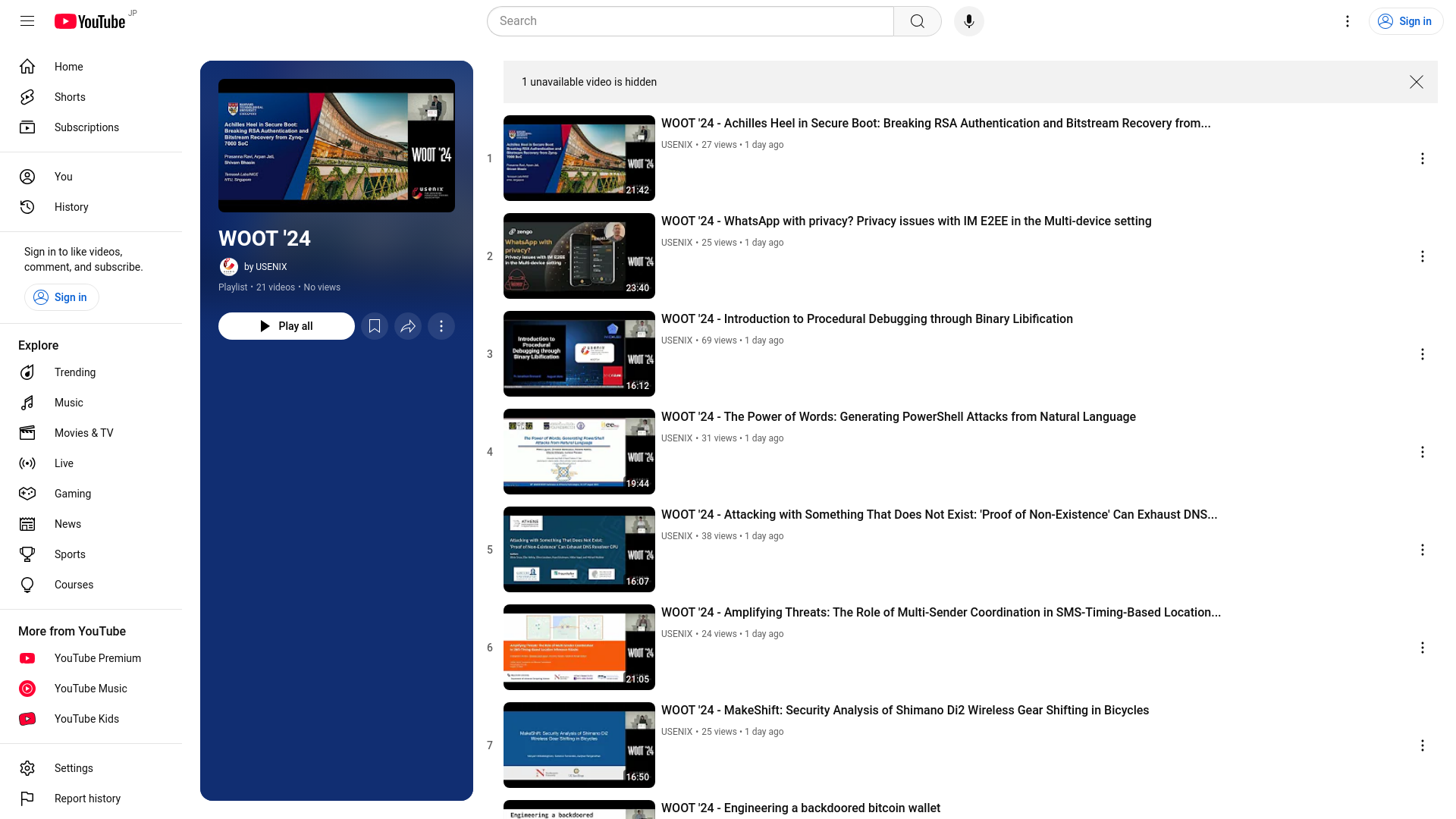Open action menu for MakeShift video

pos(1423,745)
